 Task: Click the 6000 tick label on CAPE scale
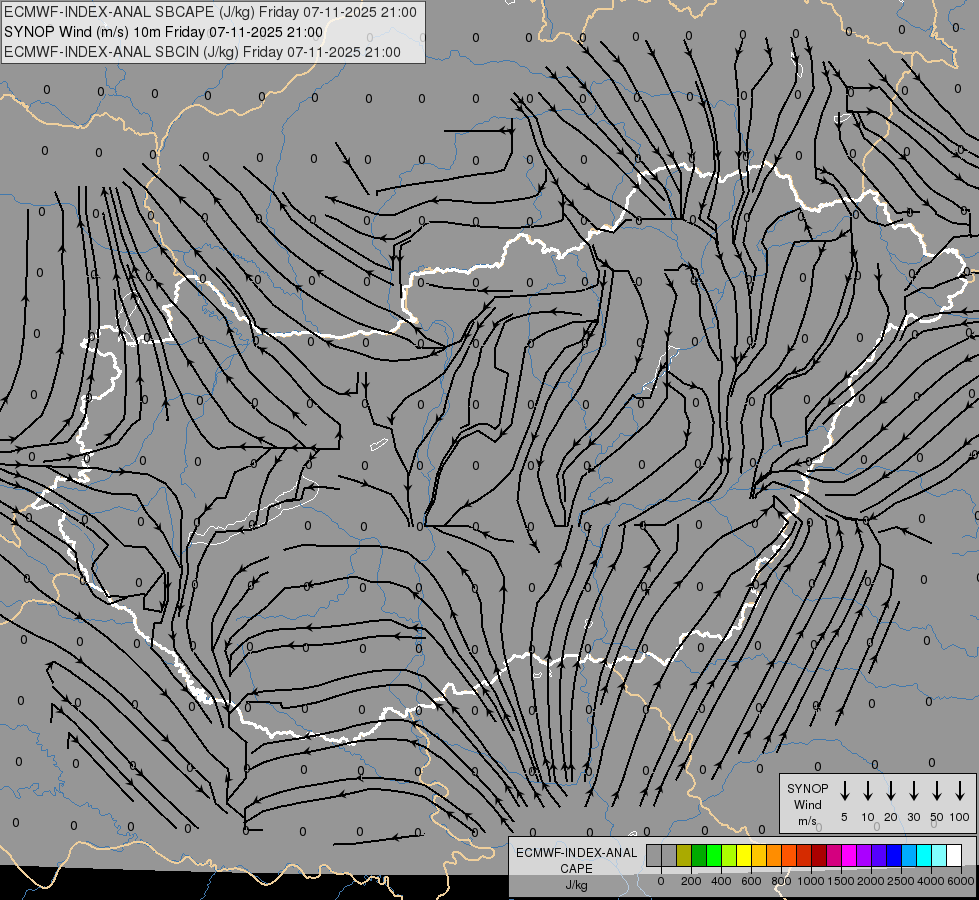tap(960, 881)
